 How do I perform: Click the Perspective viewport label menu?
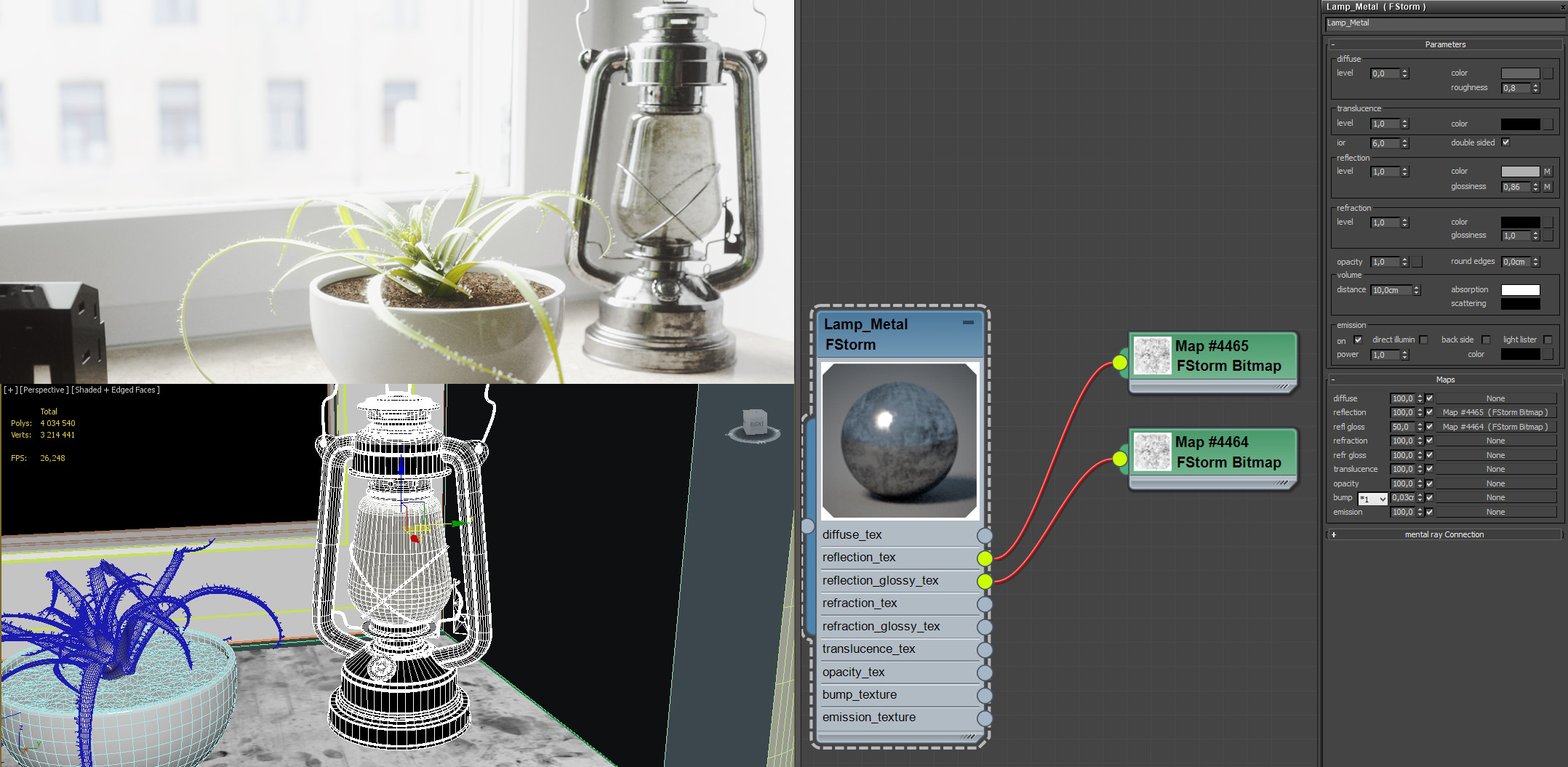pos(44,390)
